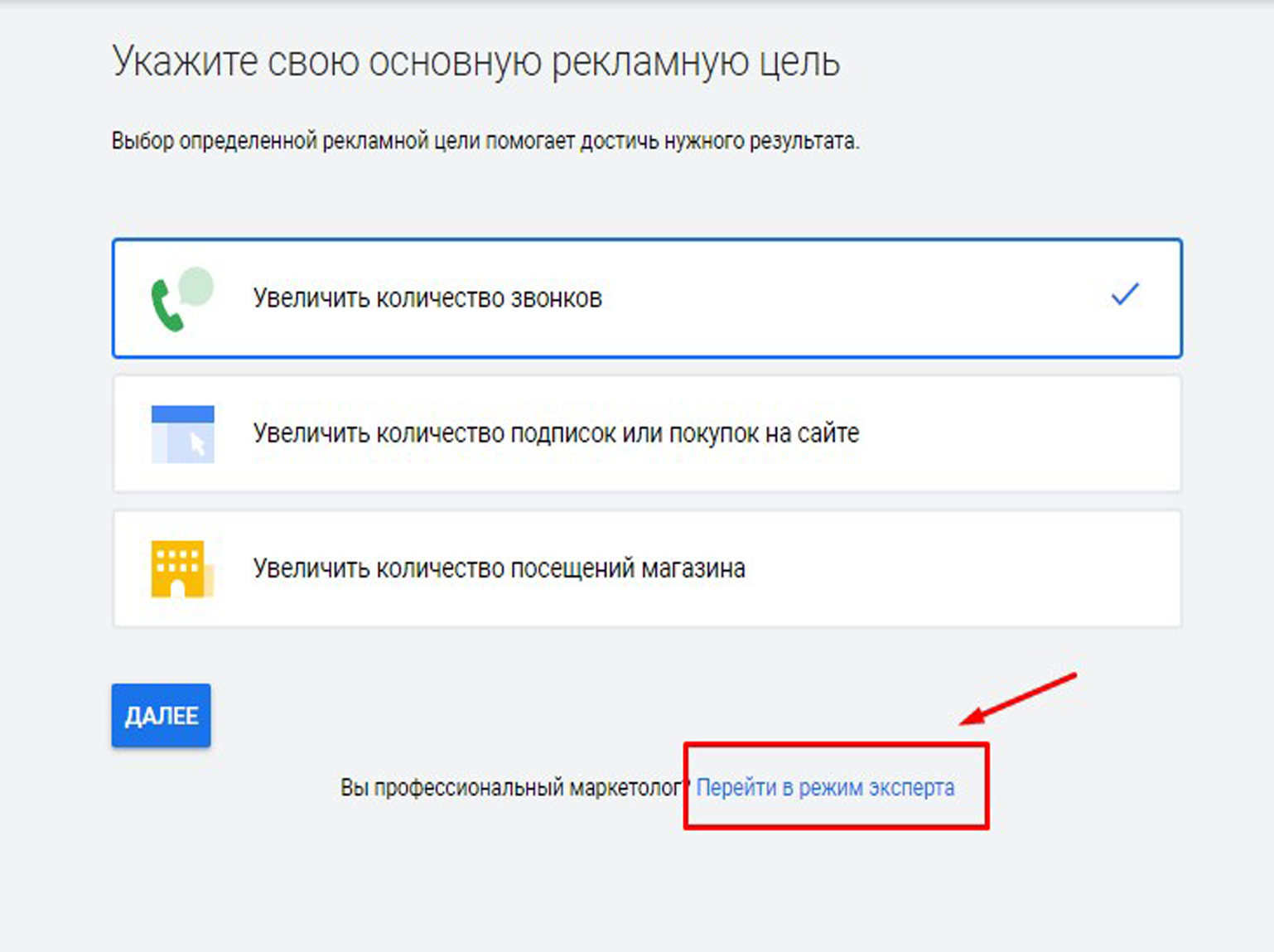This screenshot has height=952, width=1274.
Task: Open "Перейти в режим эксперта" link
Action: pos(824,787)
